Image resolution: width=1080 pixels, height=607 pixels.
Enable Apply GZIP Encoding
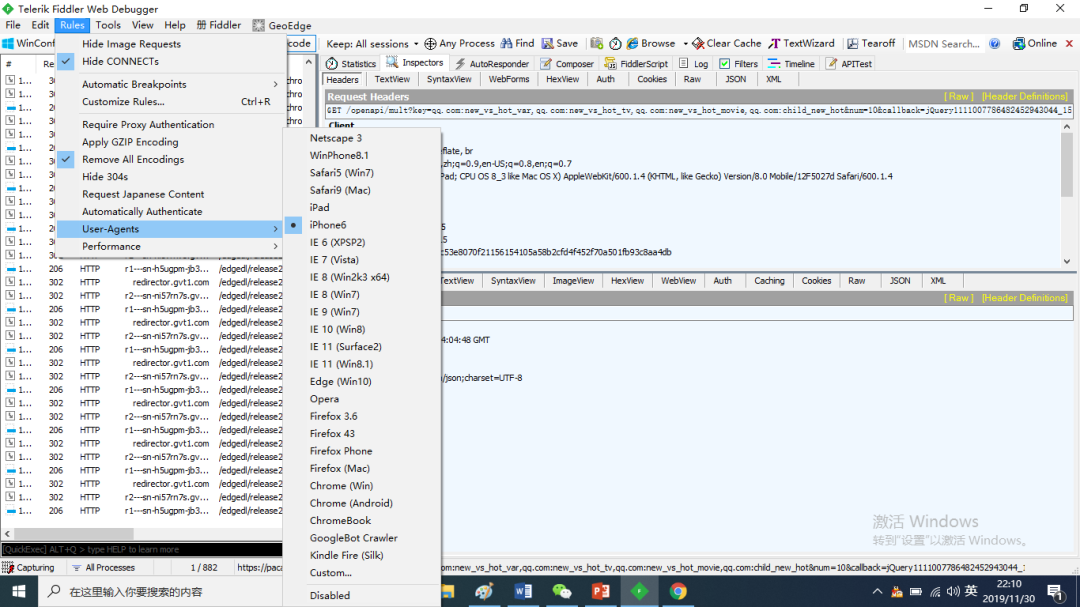(171, 142)
